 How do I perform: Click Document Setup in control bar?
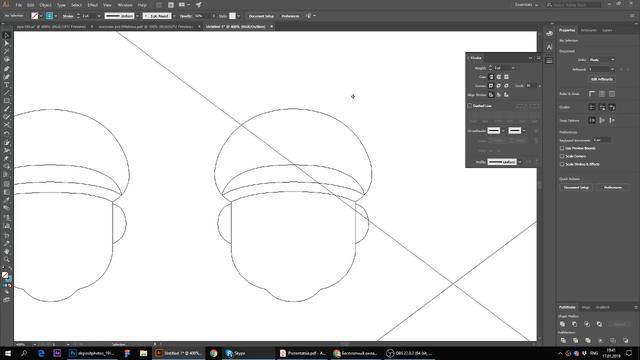pos(261,16)
